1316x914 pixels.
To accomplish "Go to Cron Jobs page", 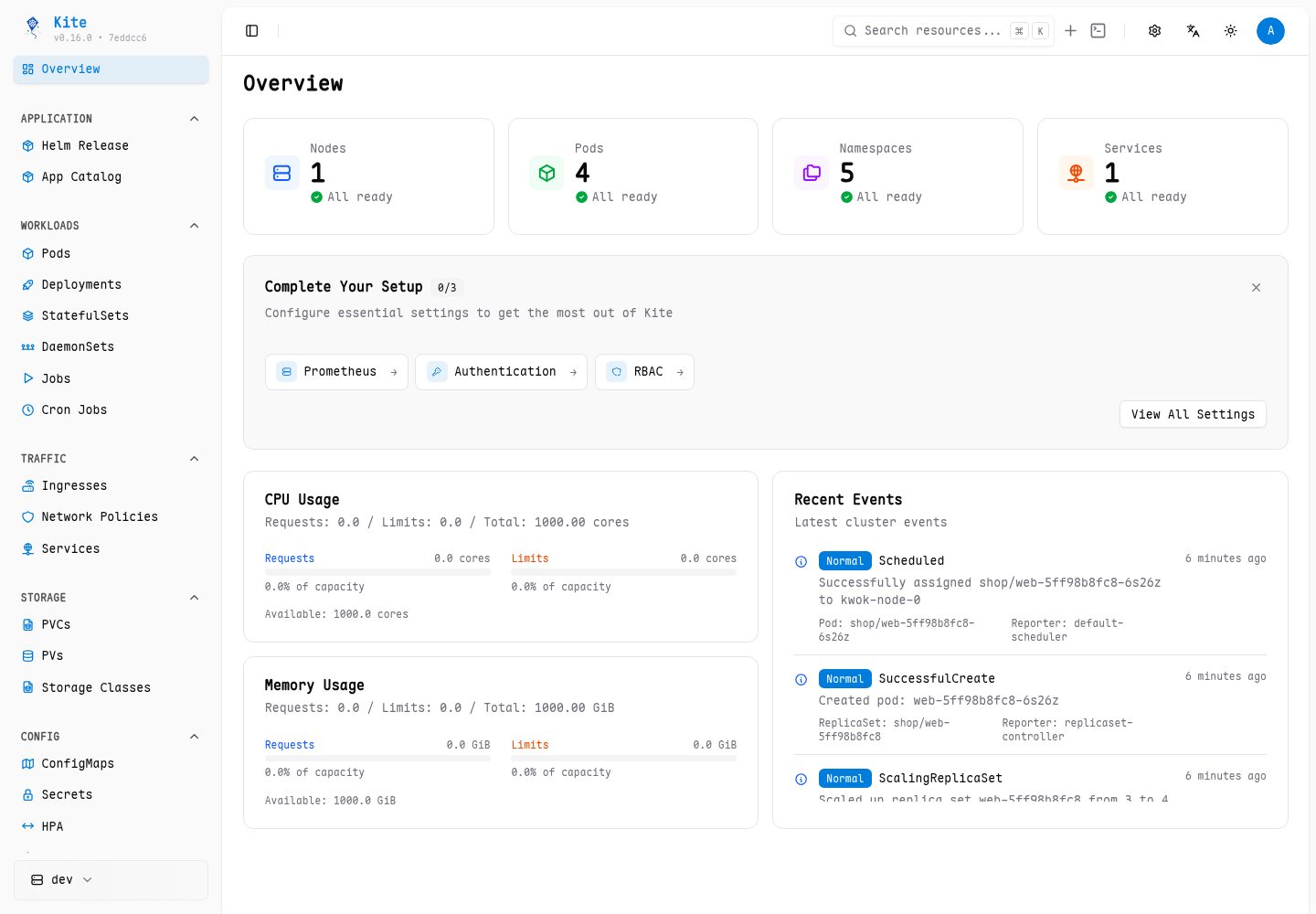I will tap(111, 410).
